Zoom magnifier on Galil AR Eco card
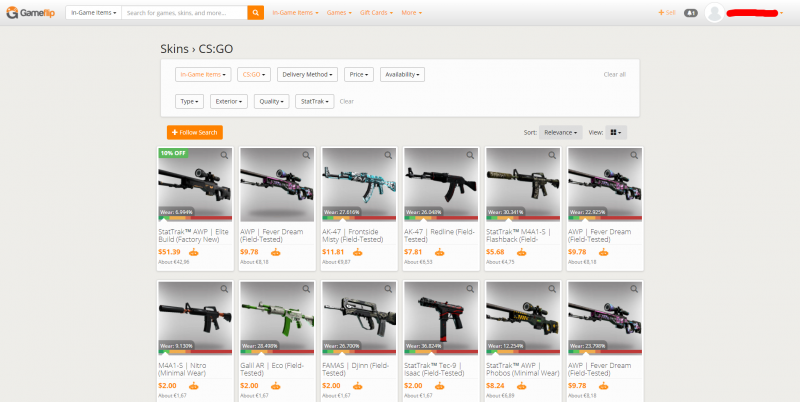800x402 pixels. click(306, 289)
